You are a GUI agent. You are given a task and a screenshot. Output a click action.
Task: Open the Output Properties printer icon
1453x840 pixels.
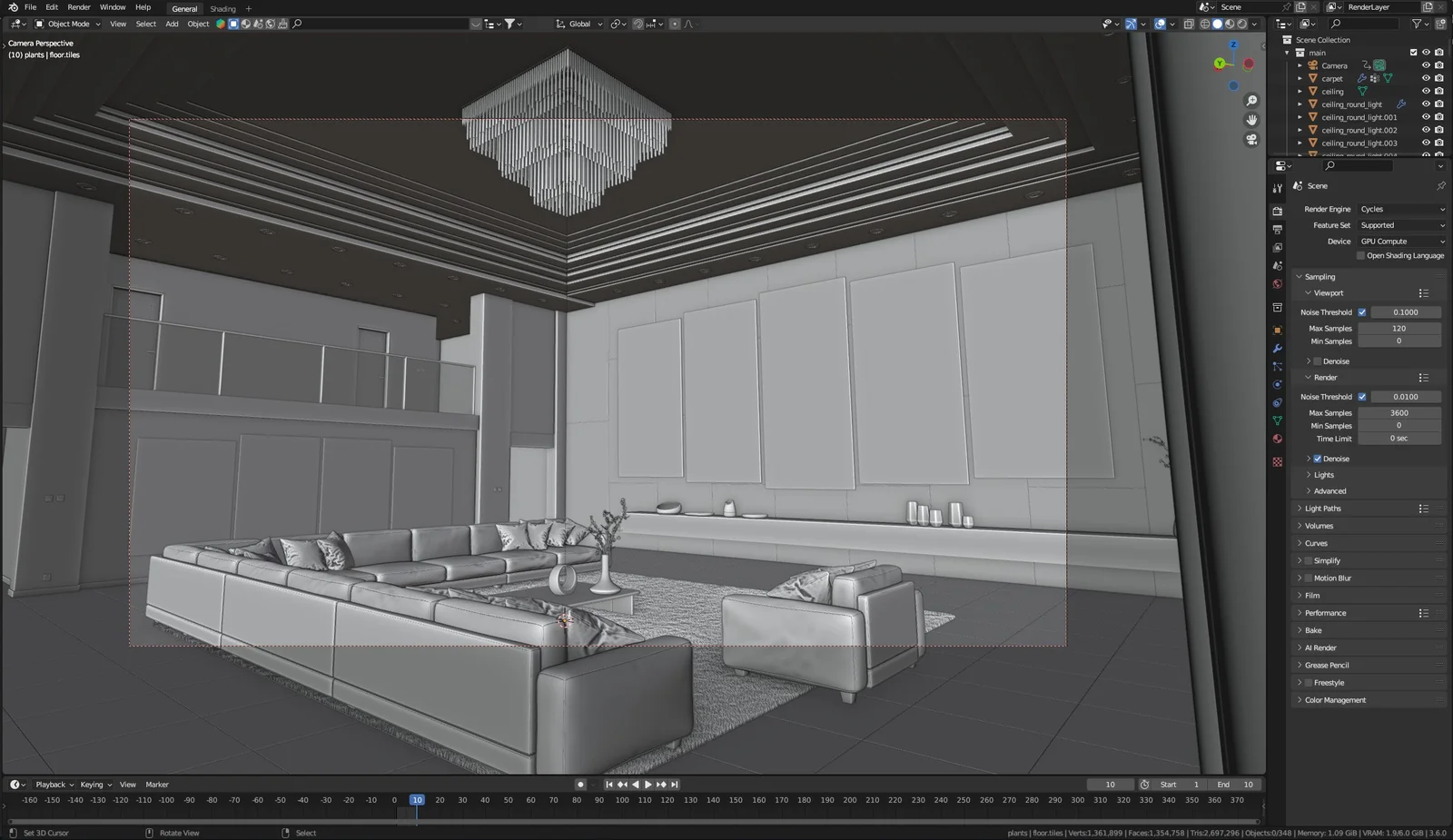click(x=1277, y=230)
